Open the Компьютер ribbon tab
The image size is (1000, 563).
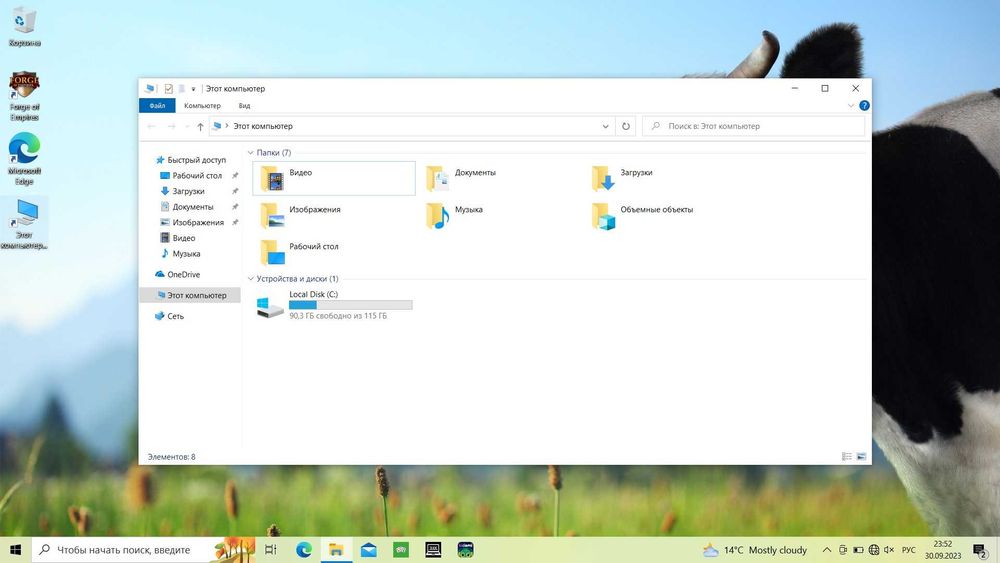pyautogui.click(x=202, y=106)
